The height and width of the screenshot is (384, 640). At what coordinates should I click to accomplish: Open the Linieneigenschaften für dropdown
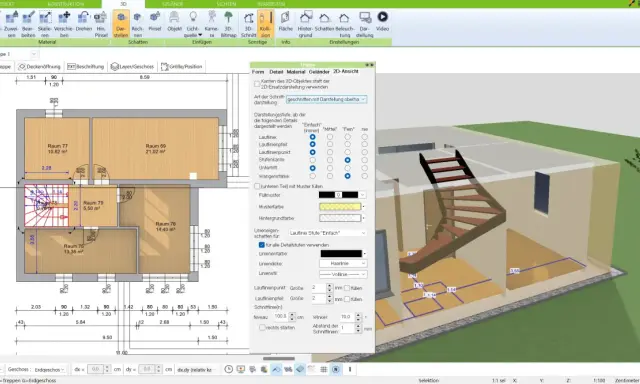point(327,233)
